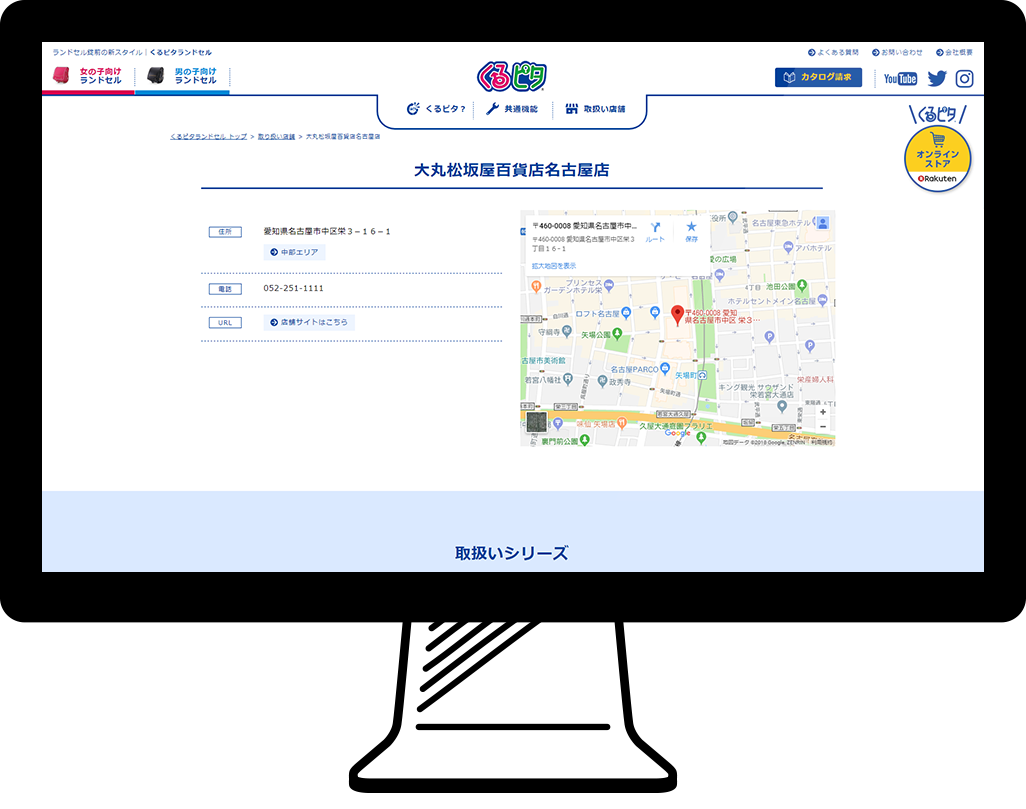Open the 会社概要 link

click(x=954, y=52)
